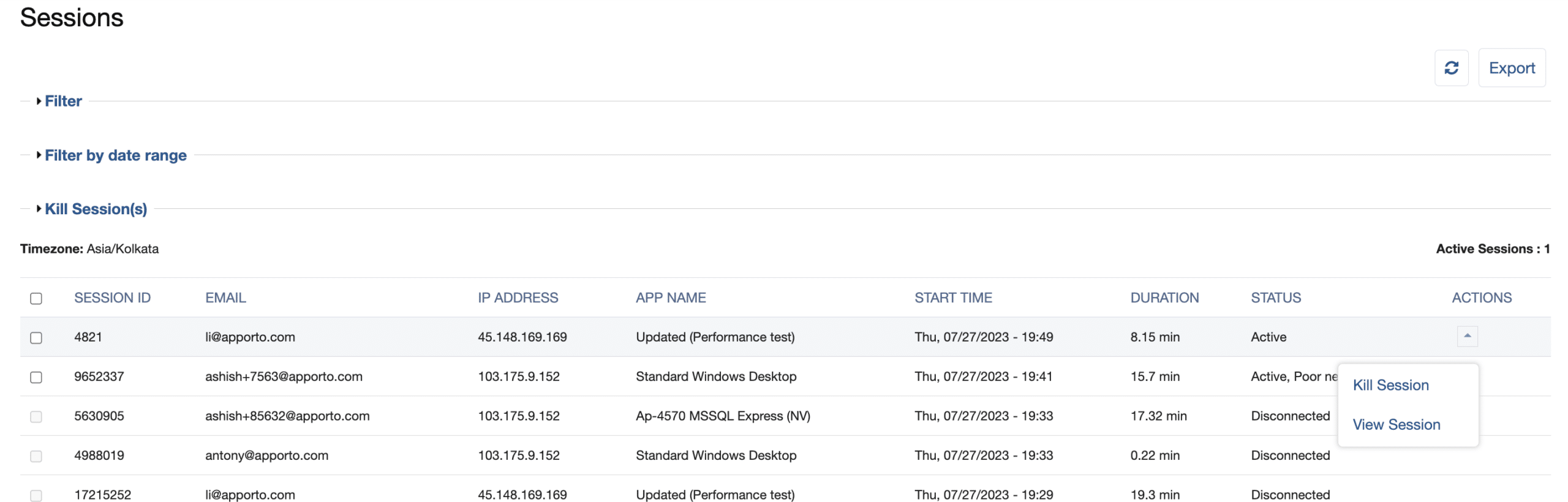Sort by START TIME column header
Image resolution: width=1568 pixels, height=502 pixels.
point(952,298)
